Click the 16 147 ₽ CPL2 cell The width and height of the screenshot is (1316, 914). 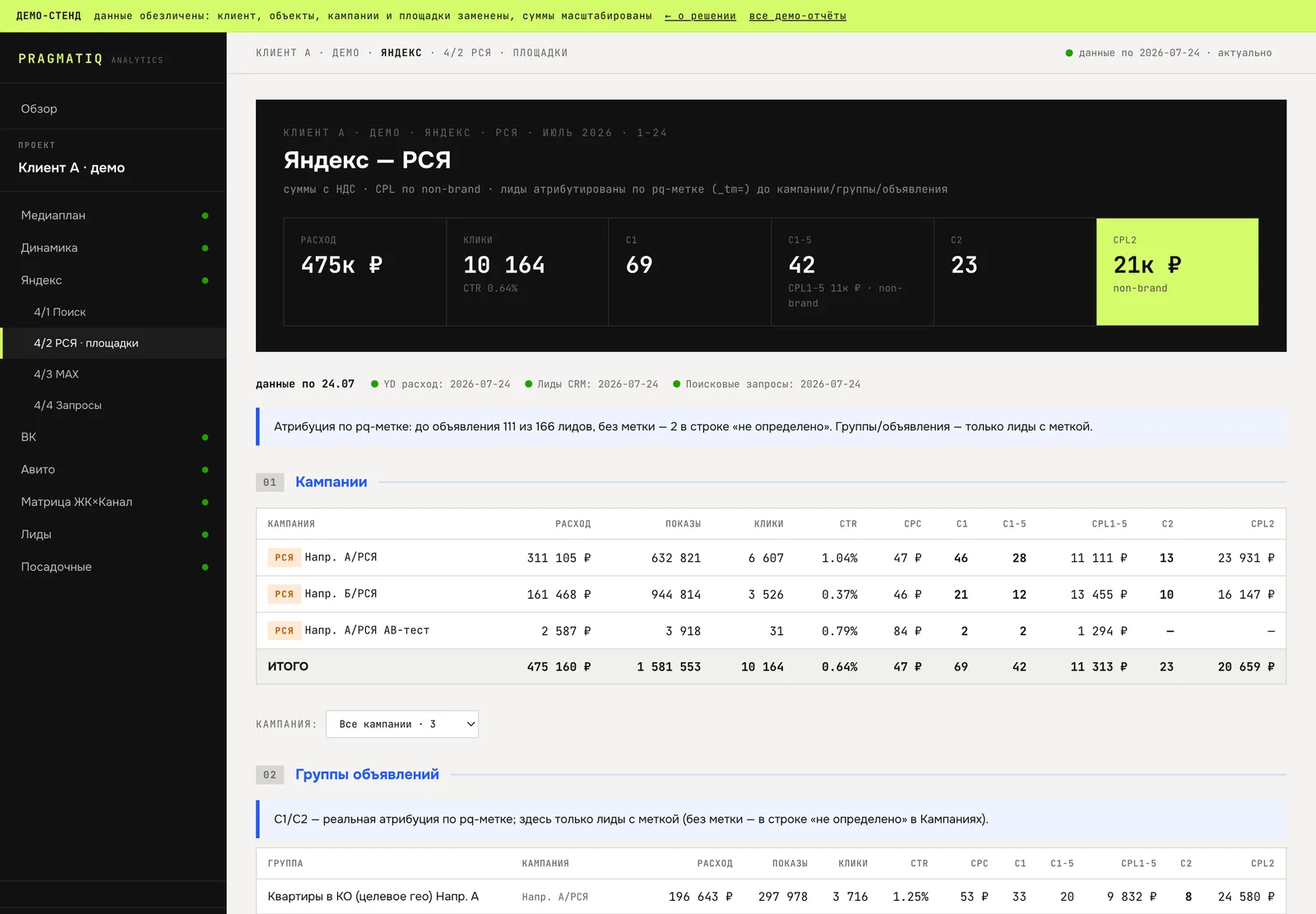tap(1246, 595)
